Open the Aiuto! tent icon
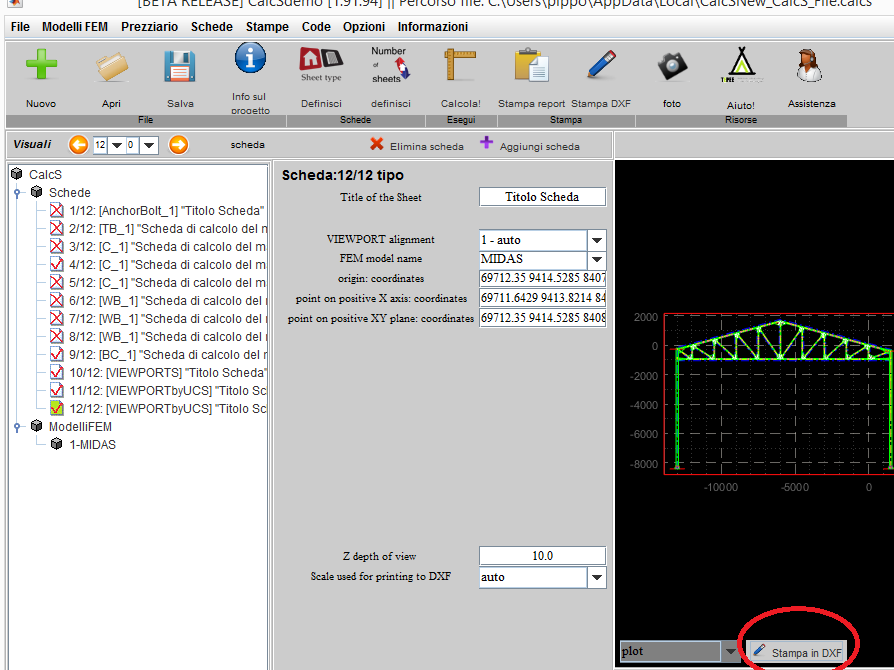 [x=741, y=64]
